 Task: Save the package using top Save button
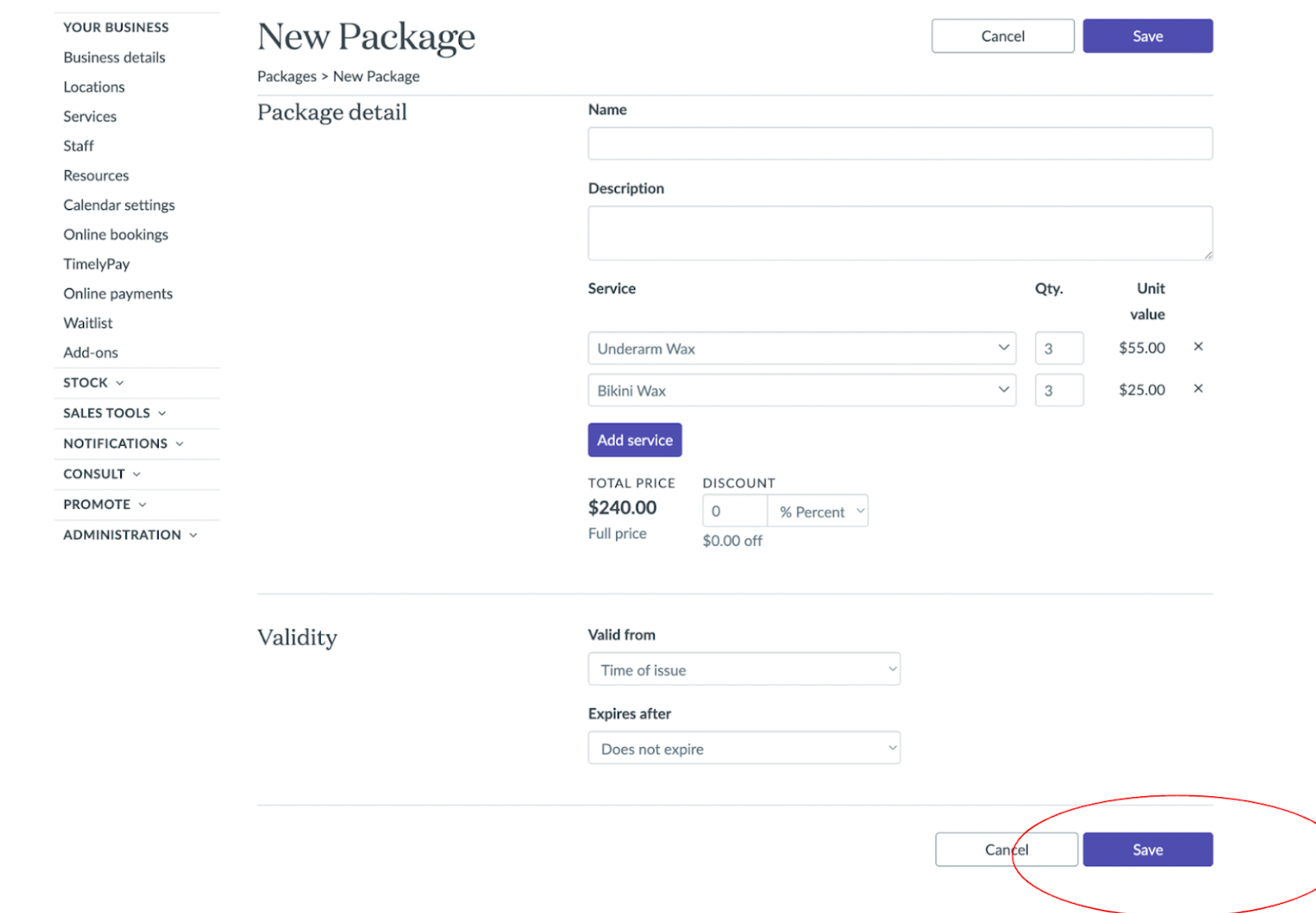[x=1147, y=36]
